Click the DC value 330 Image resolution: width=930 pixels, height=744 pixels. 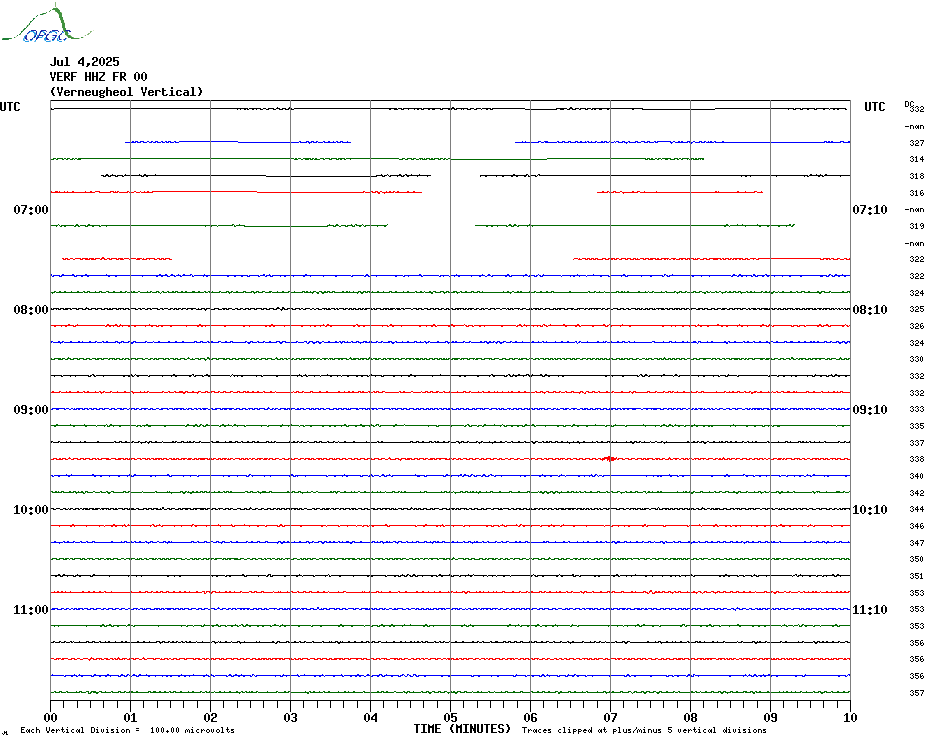tap(917, 359)
